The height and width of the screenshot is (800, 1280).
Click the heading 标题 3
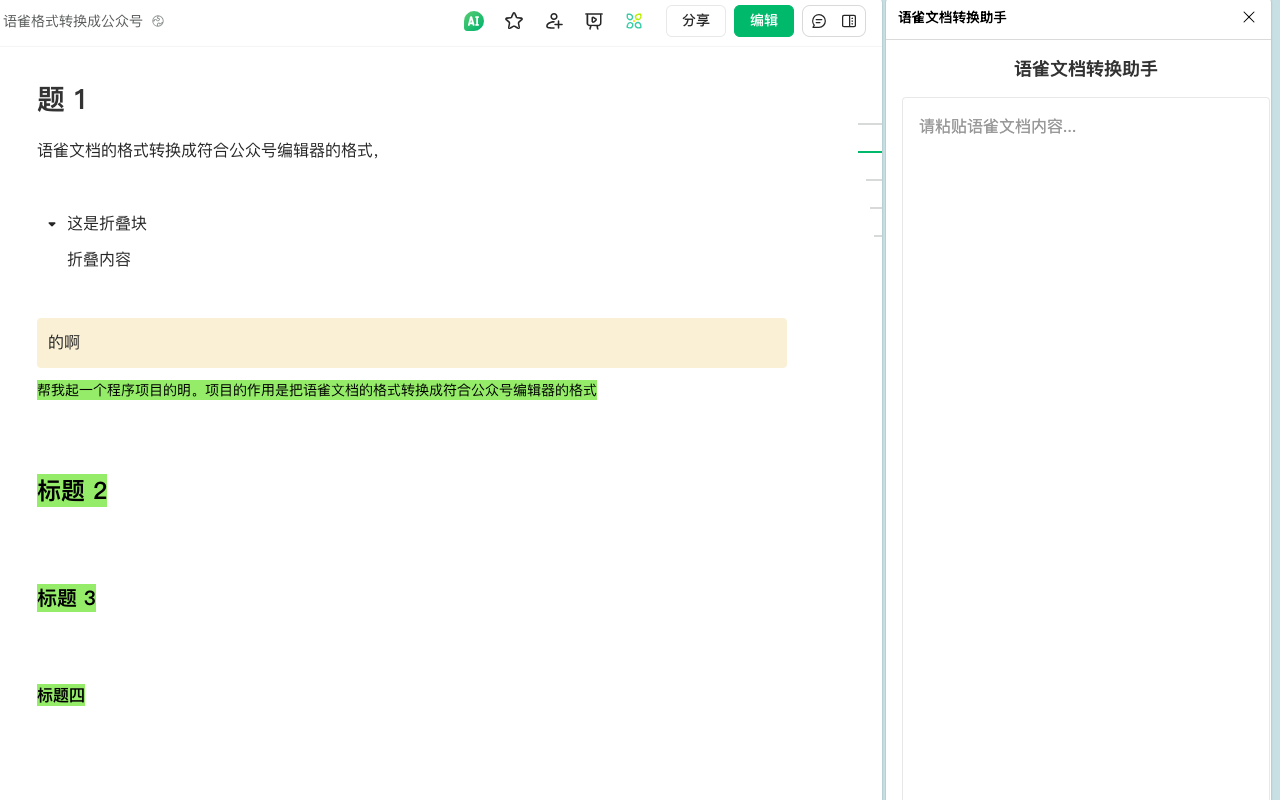(x=66, y=598)
